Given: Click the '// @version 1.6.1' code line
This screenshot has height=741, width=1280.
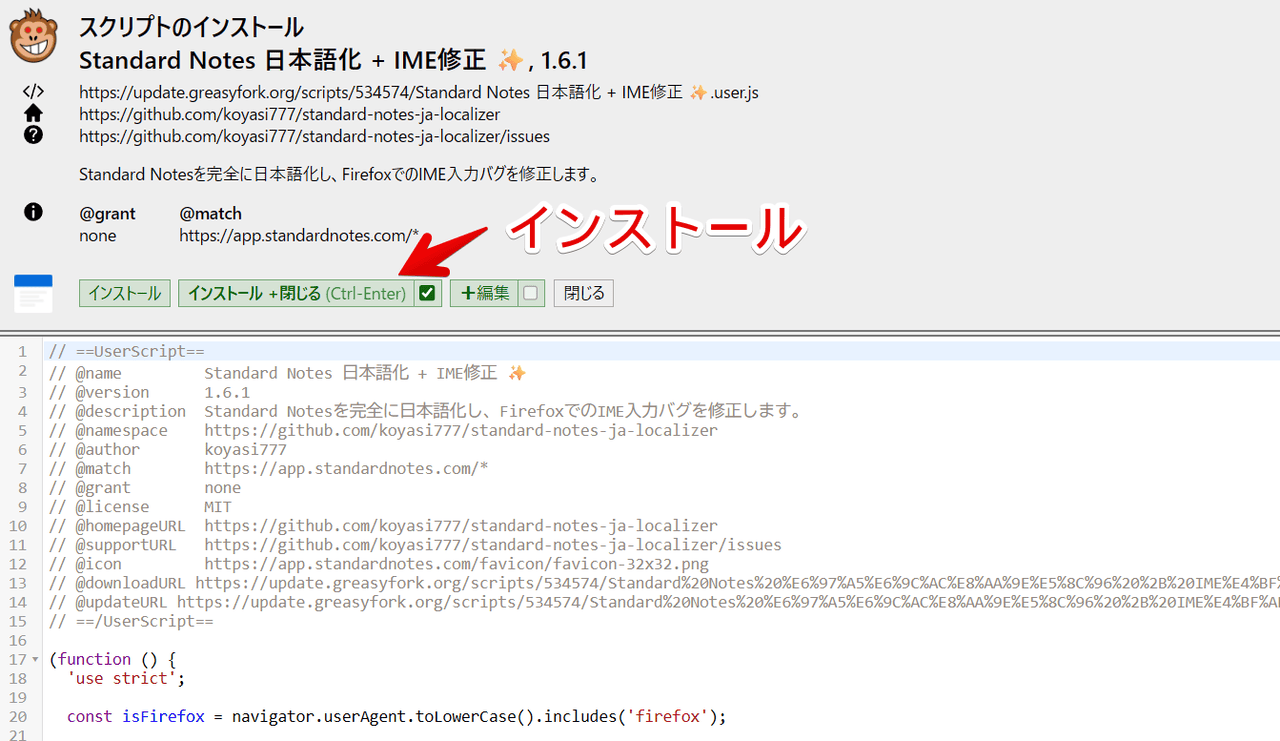Looking at the screenshot, I should click(149, 392).
